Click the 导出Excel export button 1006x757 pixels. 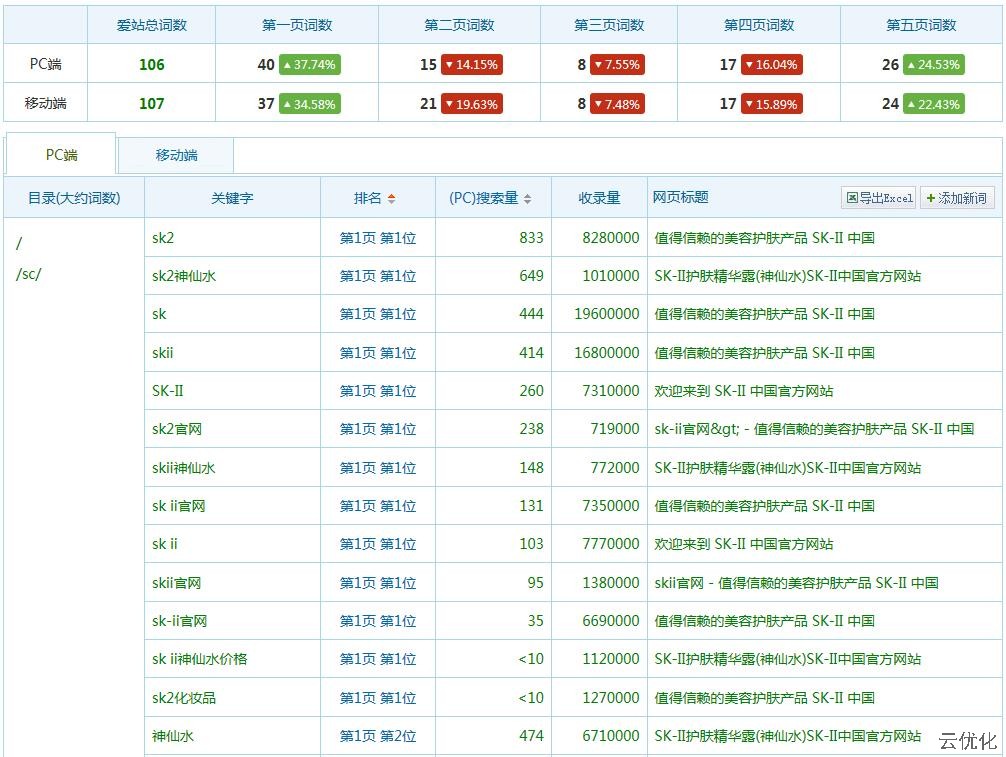[x=879, y=198]
